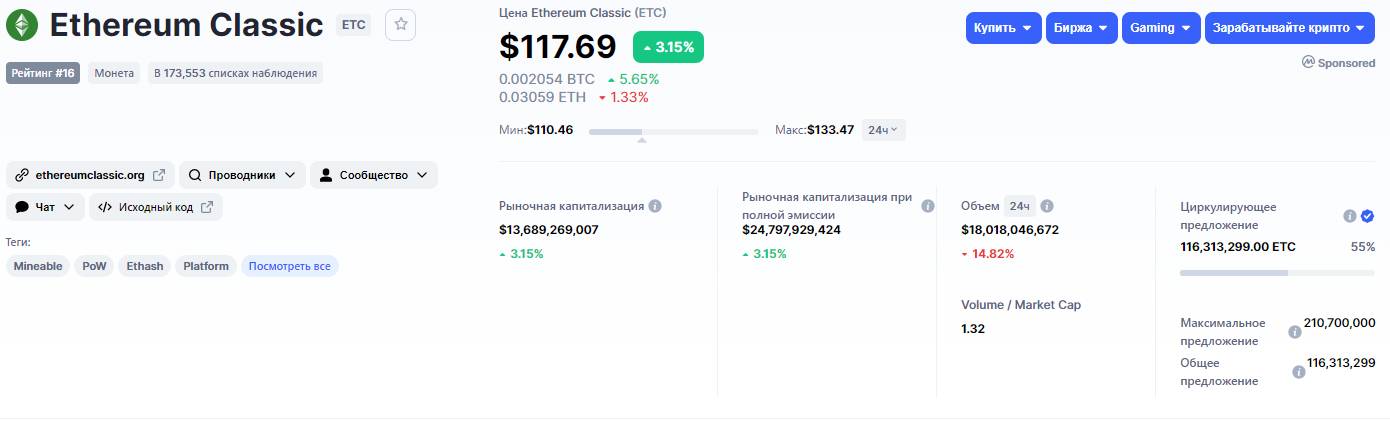Screen dimensions: 1390x421
Task: Click info icon beside fully diluted market cap
Action: pos(927,206)
